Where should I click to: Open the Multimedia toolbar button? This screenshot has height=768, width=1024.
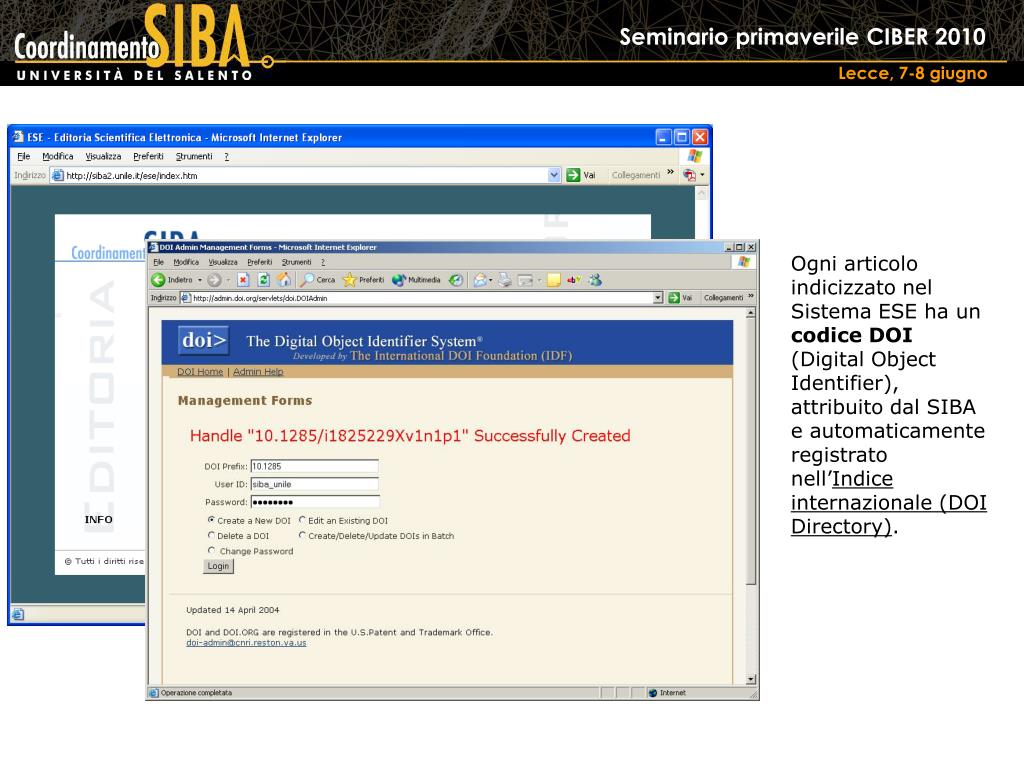click(416, 280)
